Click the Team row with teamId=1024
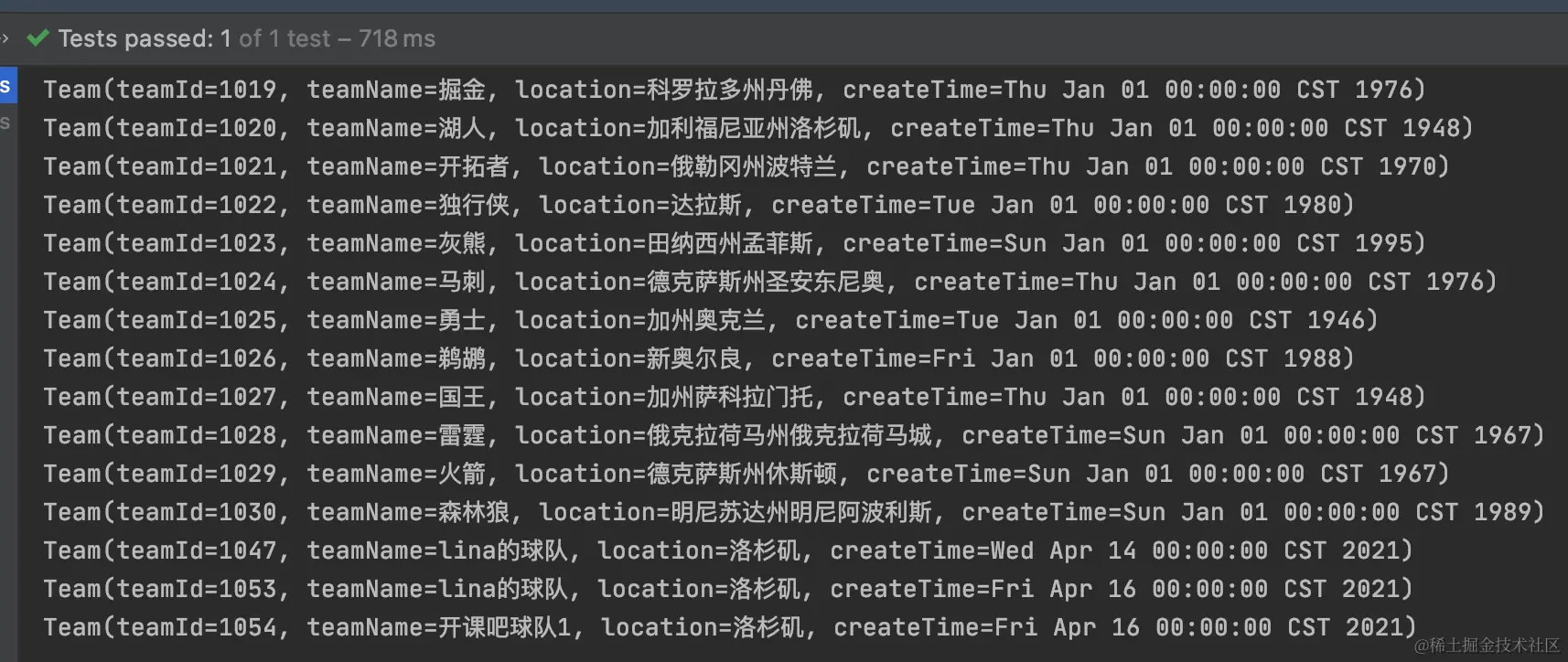The height and width of the screenshot is (662, 1568). point(770,282)
